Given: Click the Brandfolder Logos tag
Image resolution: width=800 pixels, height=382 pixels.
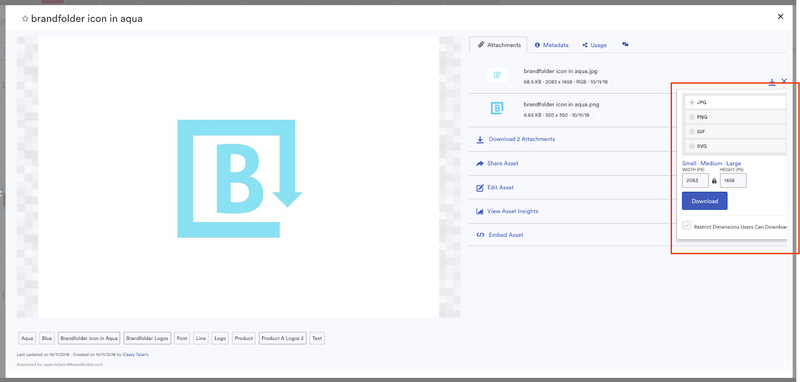Looking at the screenshot, I should coord(147,338).
